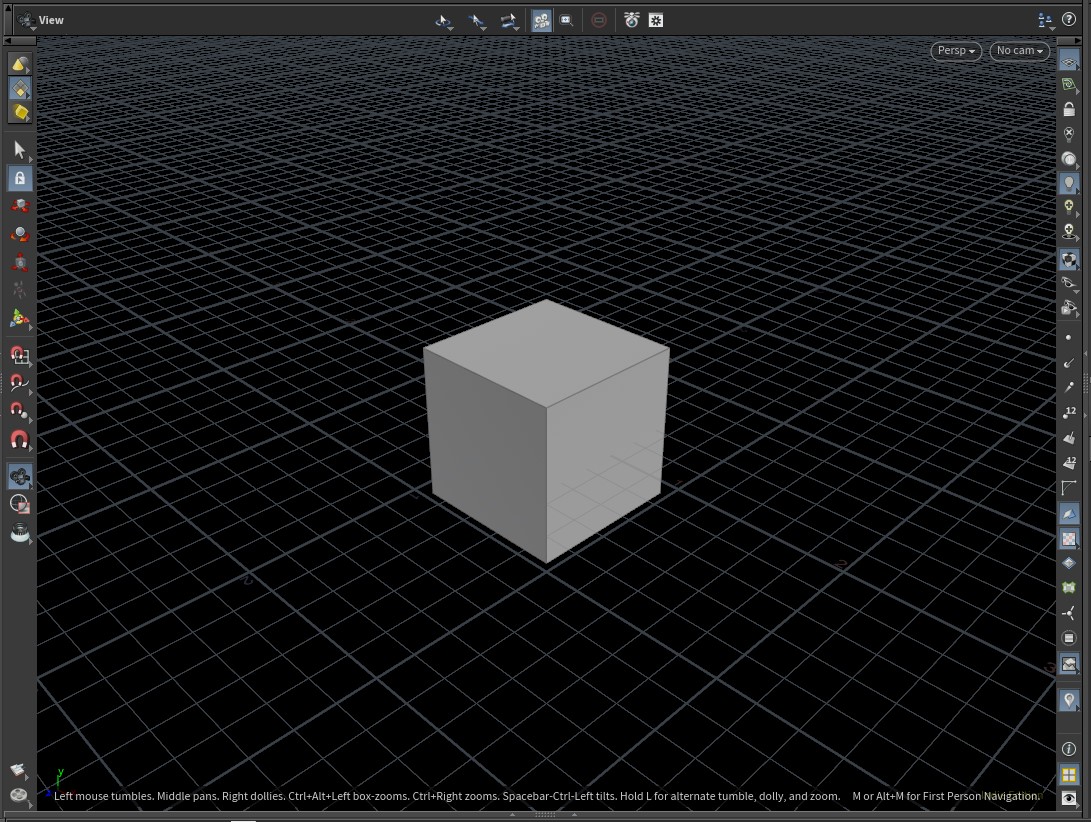Image resolution: width=1091 pixels, height=822 pixels.
Task: Choose the Rotate tool sphere icon
Action: pyautogui.click(x=19, y=235)
